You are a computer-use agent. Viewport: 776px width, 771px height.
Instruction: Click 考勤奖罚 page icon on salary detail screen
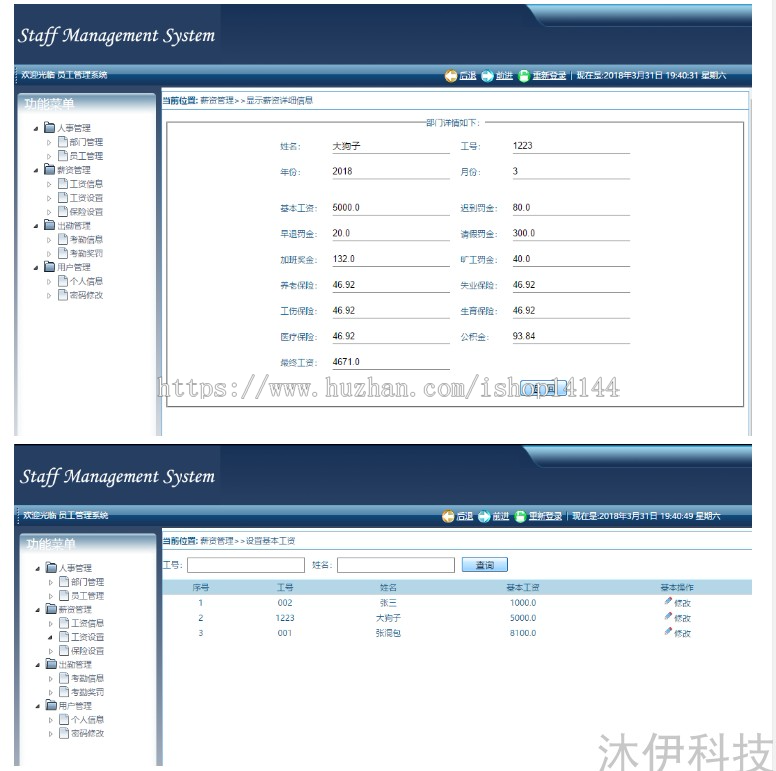pos(63,253)
